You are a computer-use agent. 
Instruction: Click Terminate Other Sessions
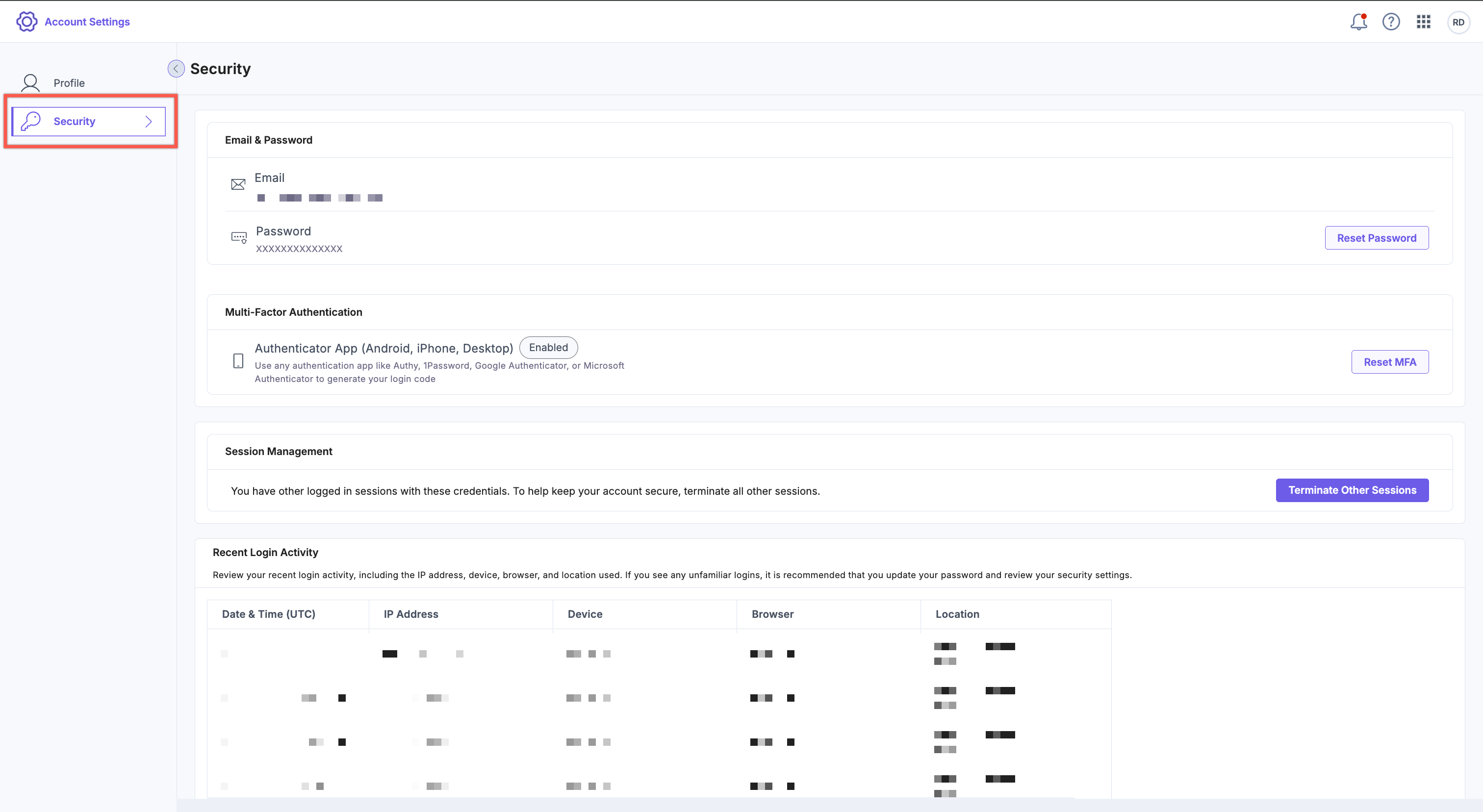tap(1352, 490)
